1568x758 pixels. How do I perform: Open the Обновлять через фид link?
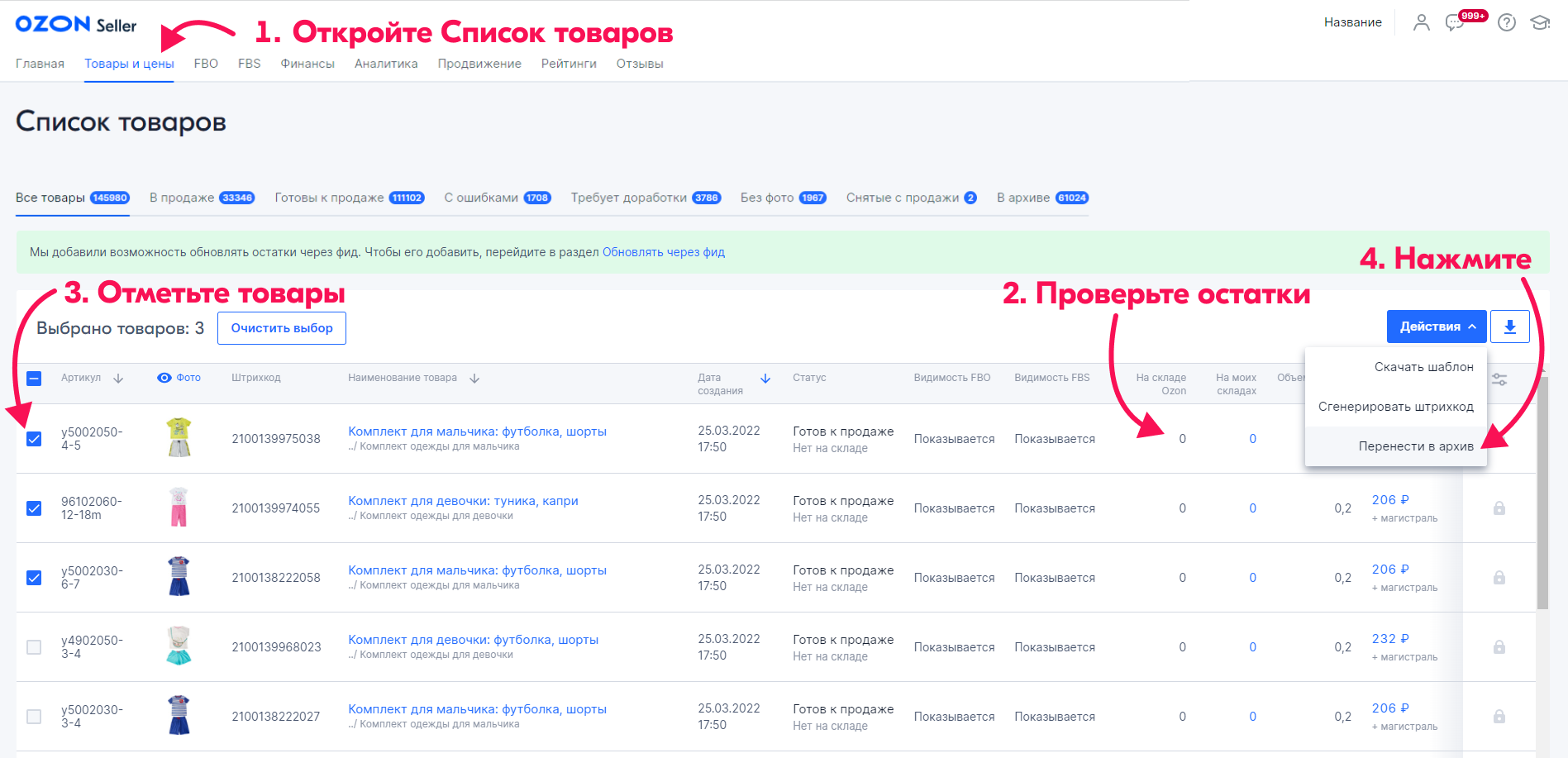663,252
